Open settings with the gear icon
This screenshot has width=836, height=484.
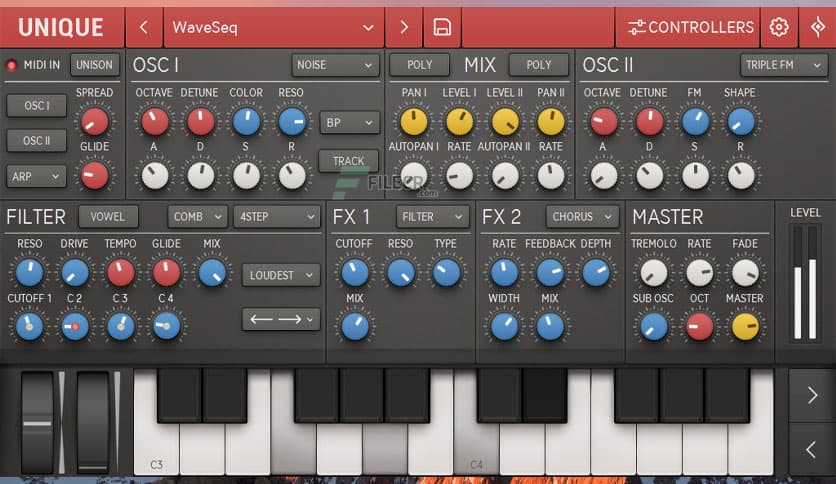click(779, 27)
